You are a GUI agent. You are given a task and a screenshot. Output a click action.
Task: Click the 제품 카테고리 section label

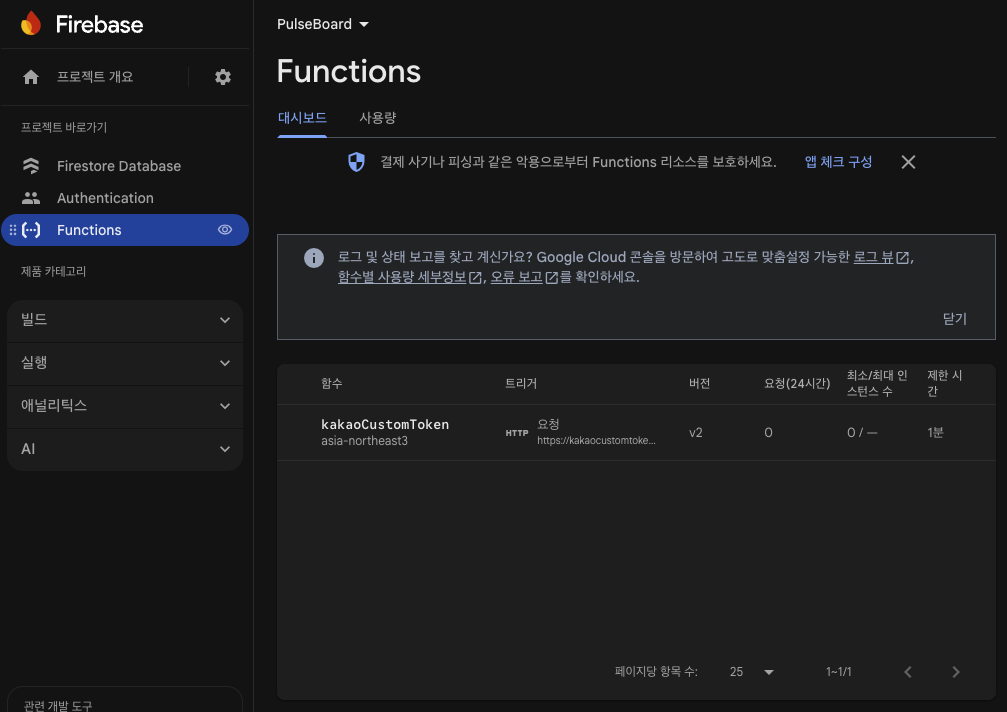53,271
